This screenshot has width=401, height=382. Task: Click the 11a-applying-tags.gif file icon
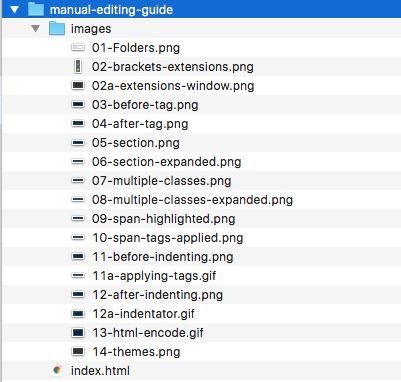click(78, 275)
